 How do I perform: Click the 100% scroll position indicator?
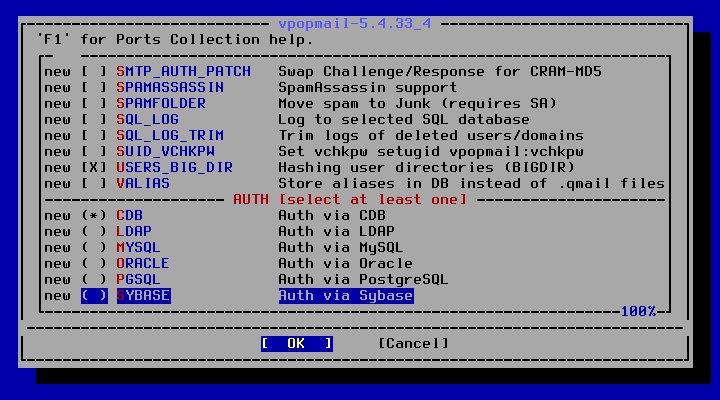(638, 312)
